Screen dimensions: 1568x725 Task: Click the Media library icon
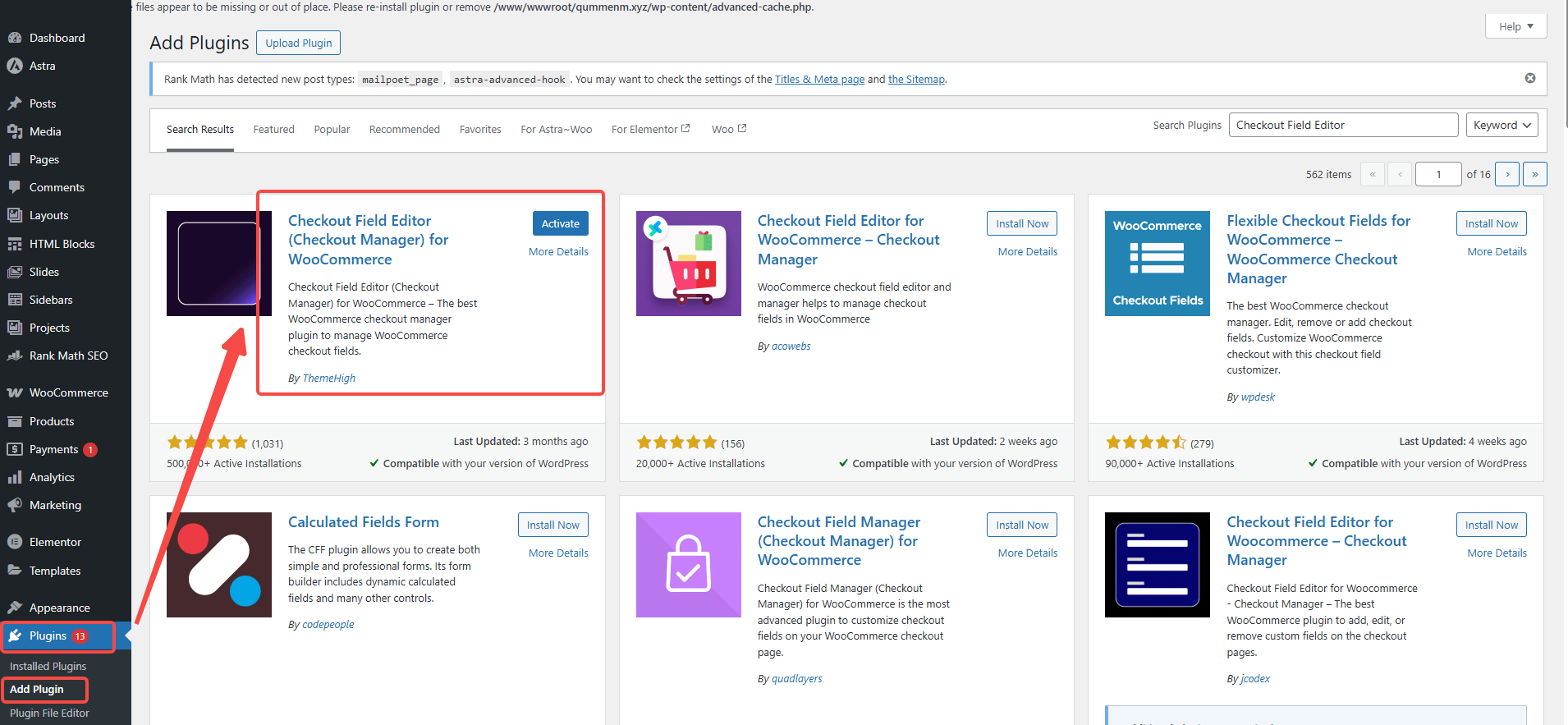(15, 131)
